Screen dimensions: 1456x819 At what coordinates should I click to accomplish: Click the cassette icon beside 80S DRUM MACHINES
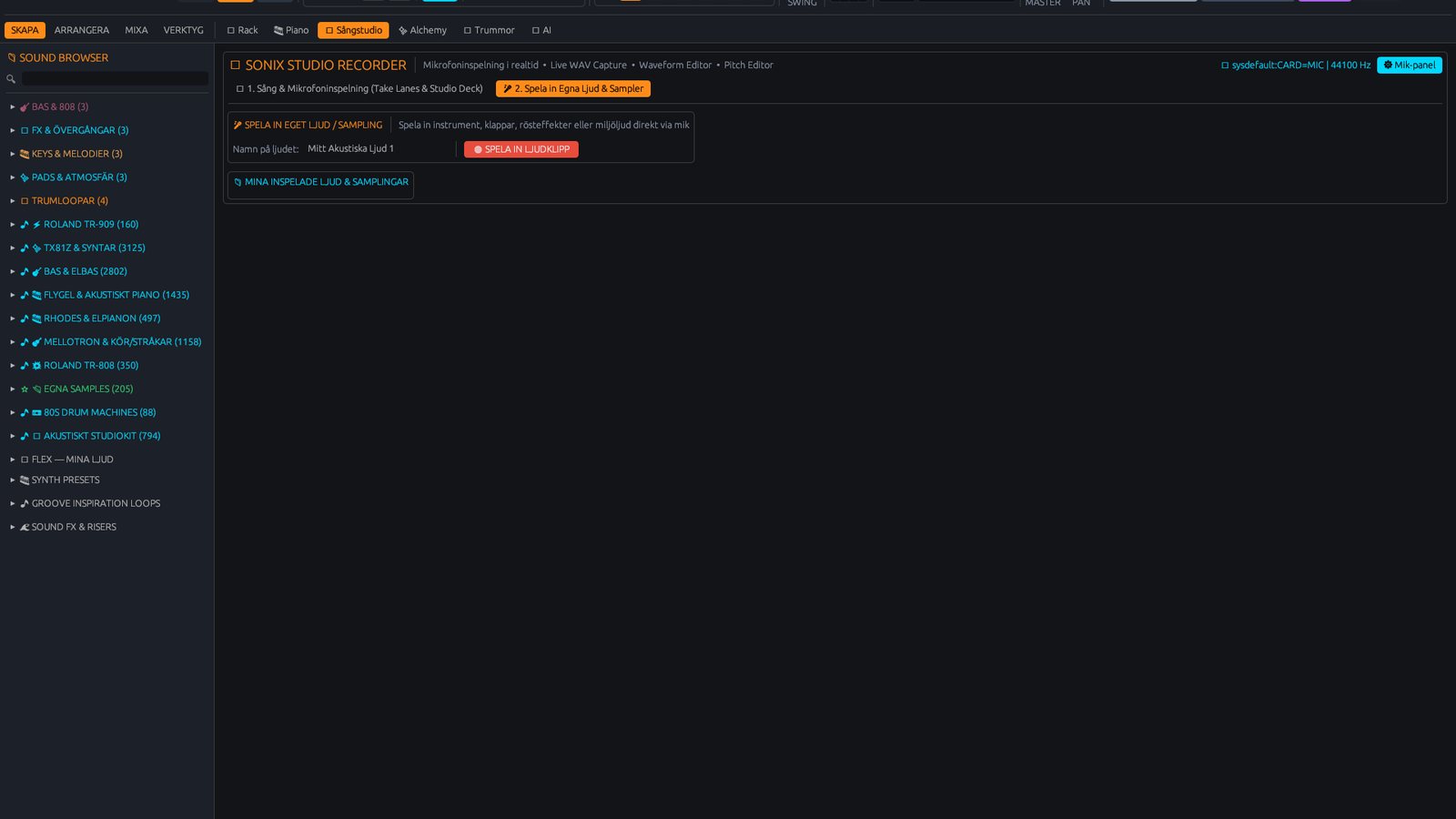coord(36,412)
